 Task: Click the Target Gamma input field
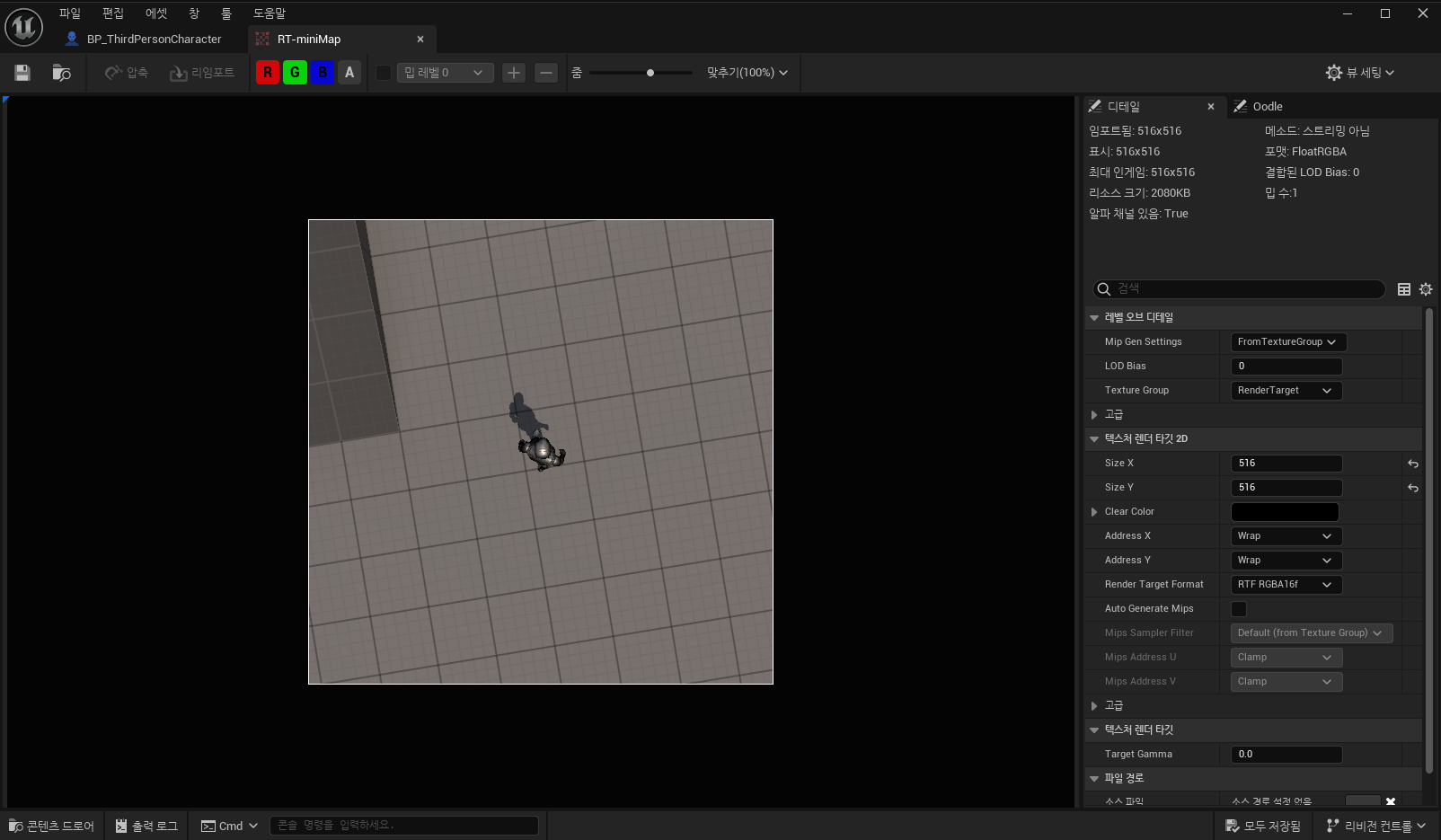pos(1286,755)
